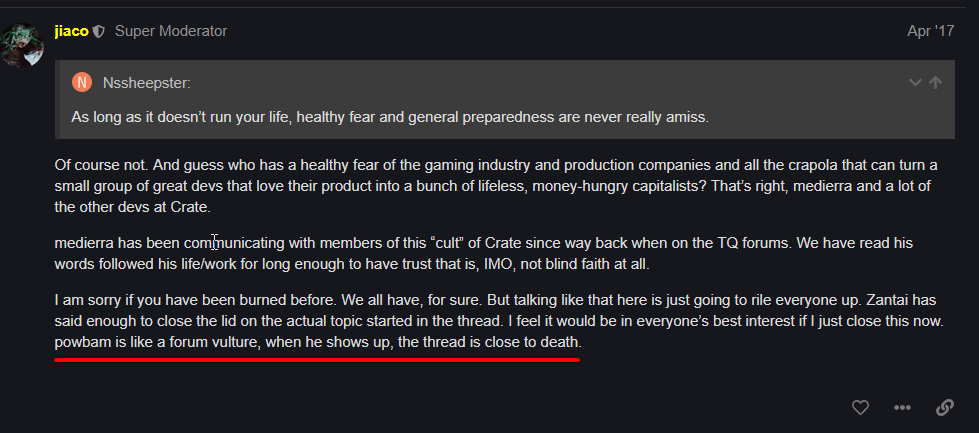The image size is (979, 433).
Task: Click the quoted text about healthy fear
Action: (390, 117)
